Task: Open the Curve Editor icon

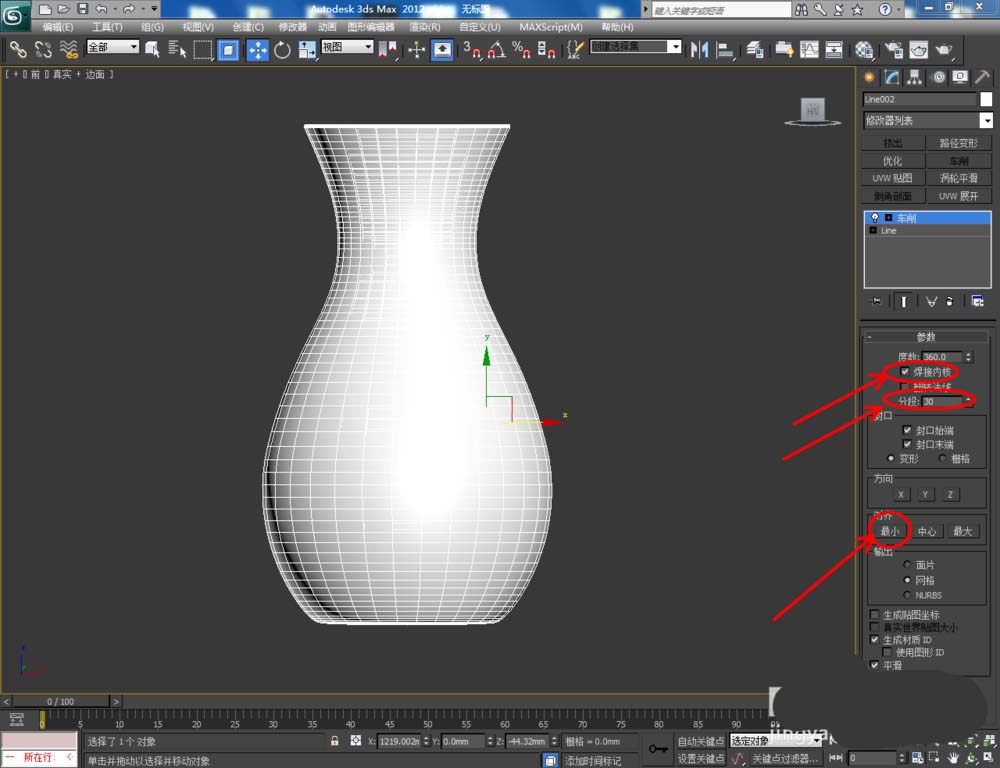Action: coord(809,49)
